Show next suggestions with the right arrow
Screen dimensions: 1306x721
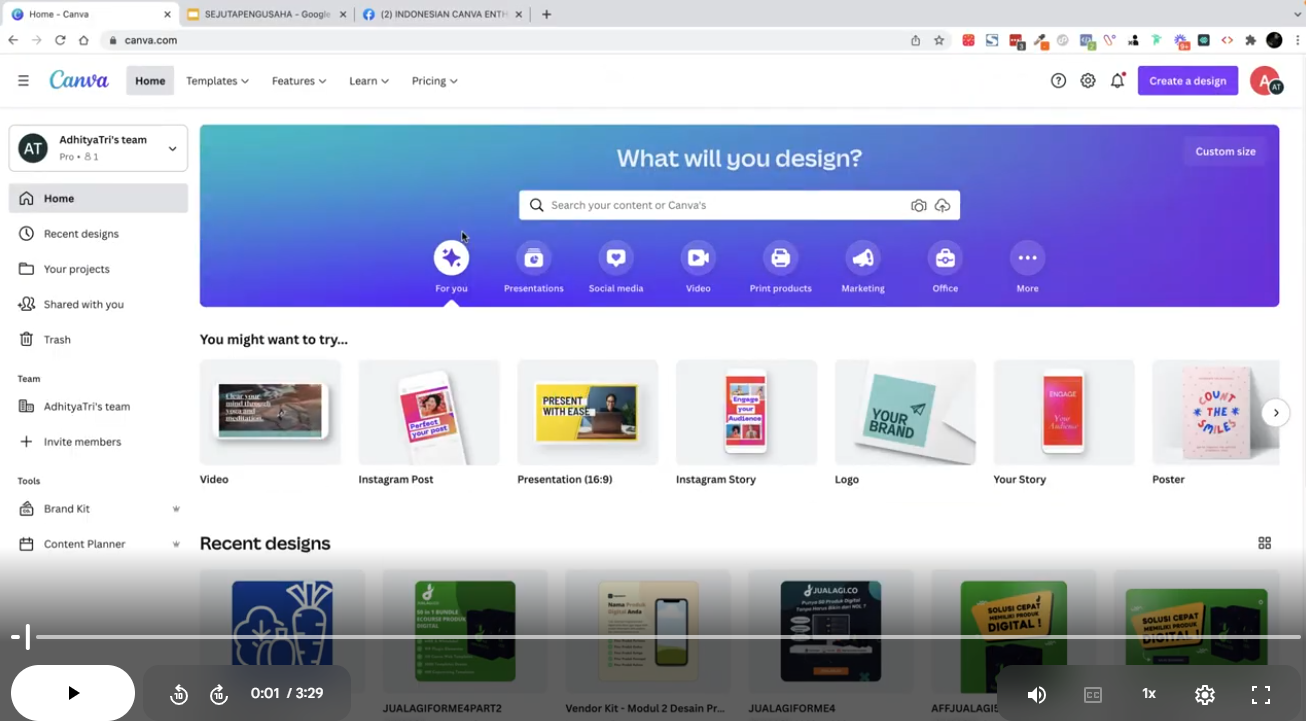(1275, 413)
